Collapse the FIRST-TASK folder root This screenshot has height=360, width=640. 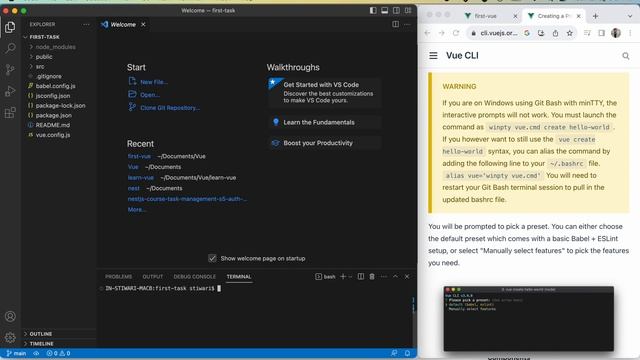(x=44, y=37)
